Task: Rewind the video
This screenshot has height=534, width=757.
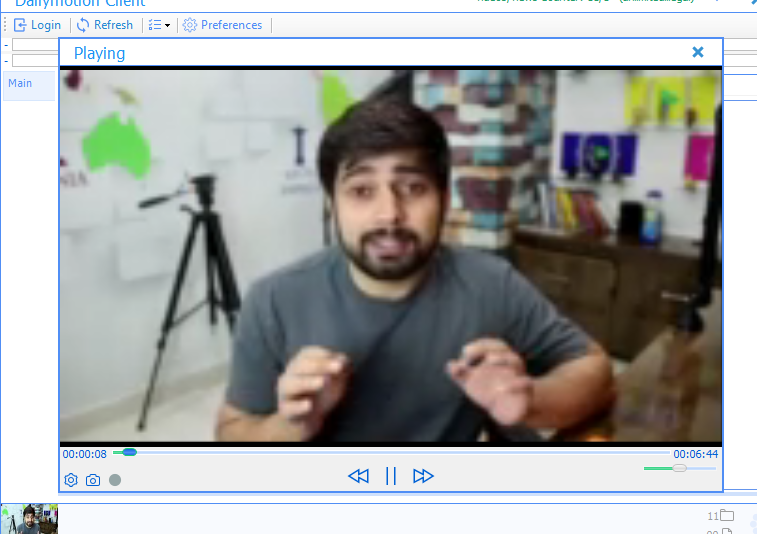Action: [x=358, y=476]
